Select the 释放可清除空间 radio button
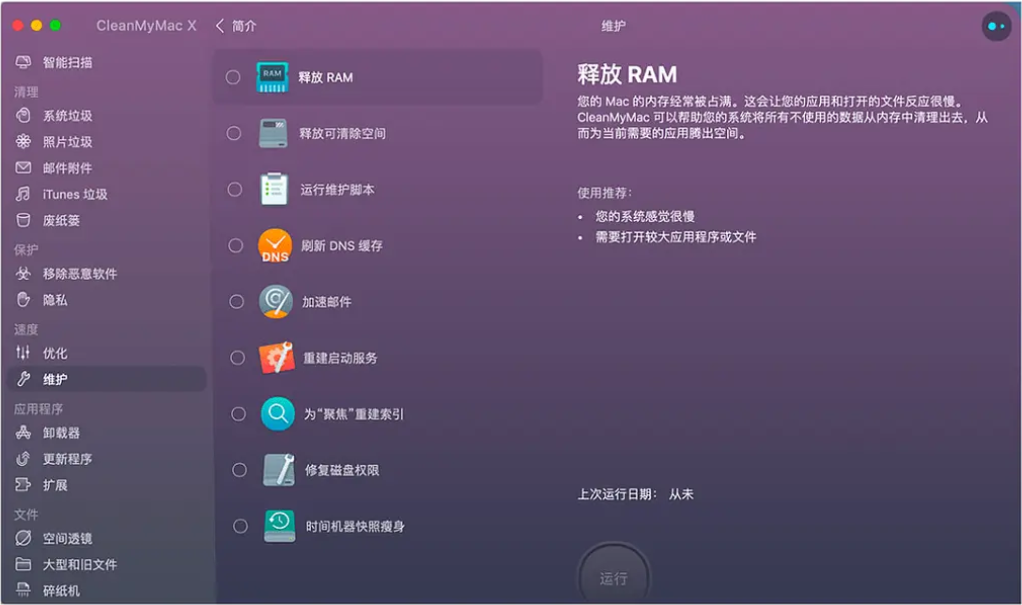This screenshot has width=1022, height=605. click(234, 133)
